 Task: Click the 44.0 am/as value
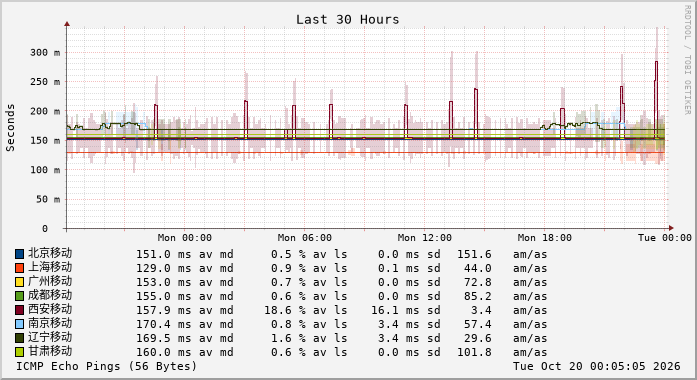[x=477, y=268]
